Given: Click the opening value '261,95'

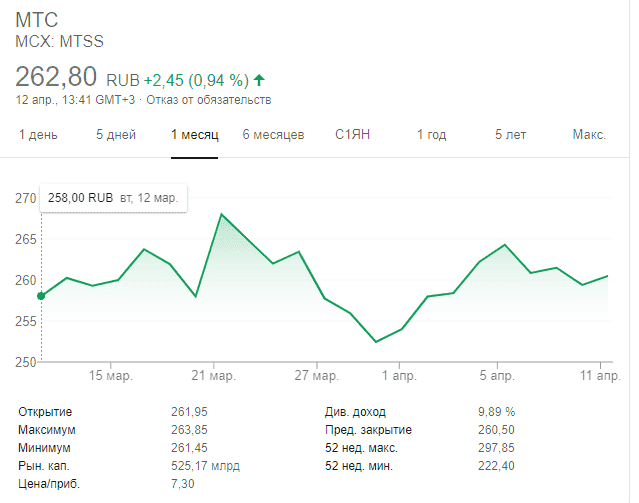Looking at the screenshot, I should coord(189,412).
